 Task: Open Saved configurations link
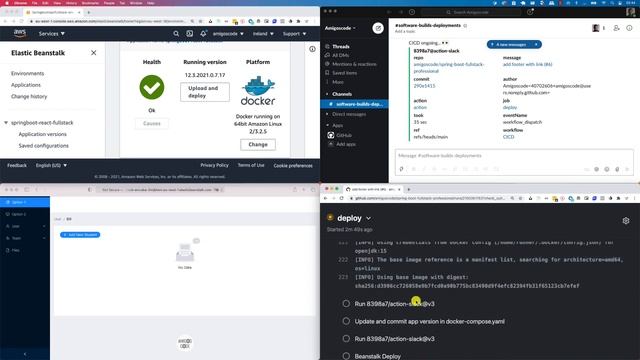pyautogui.click(x=44, y=146)
